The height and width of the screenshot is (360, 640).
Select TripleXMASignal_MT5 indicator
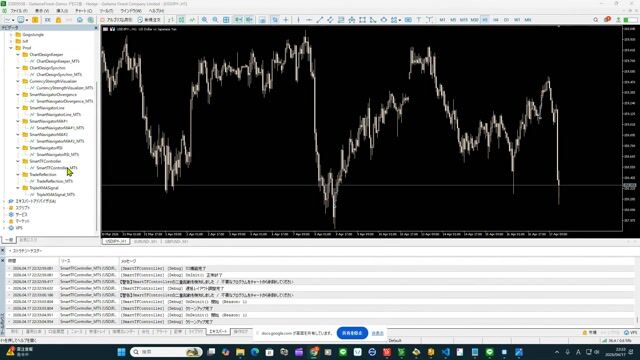click(55, 195)
